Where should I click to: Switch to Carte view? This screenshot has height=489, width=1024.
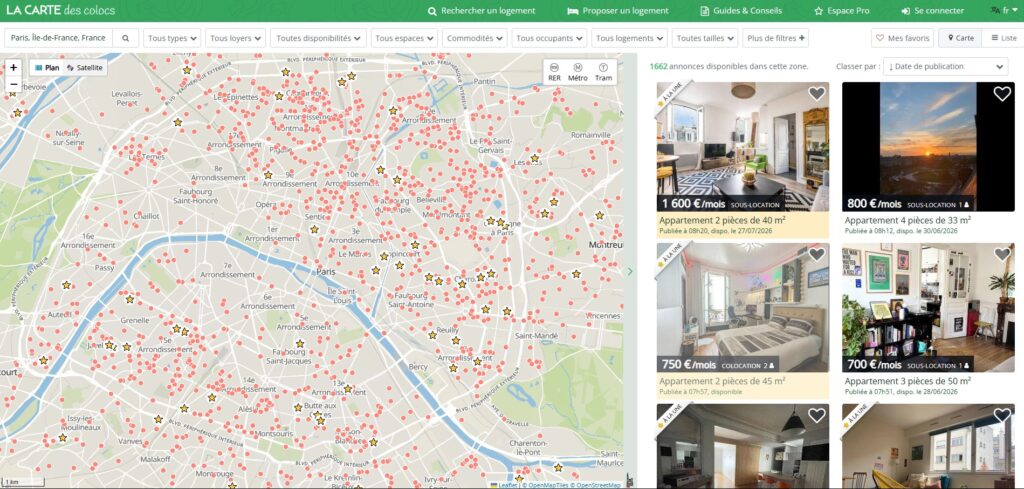(x=960, y=38)
